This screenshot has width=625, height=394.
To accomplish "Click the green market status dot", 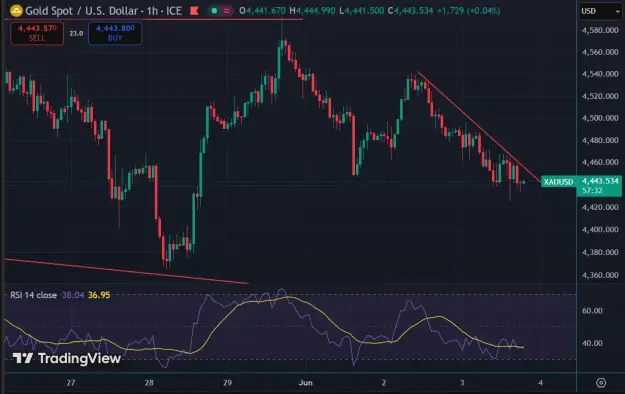I will coord(214,11).
